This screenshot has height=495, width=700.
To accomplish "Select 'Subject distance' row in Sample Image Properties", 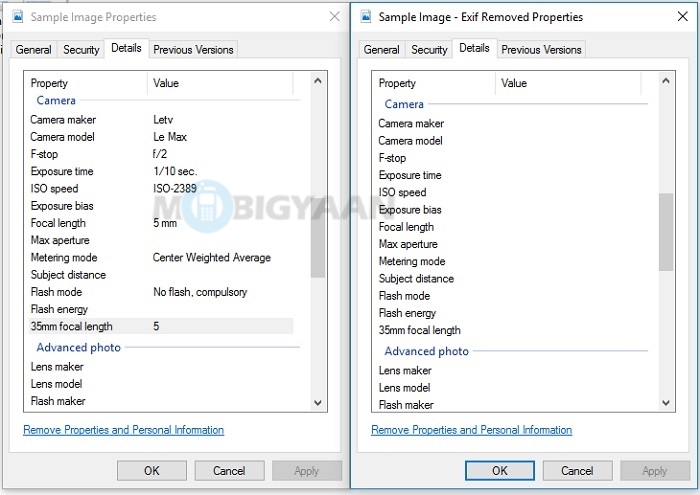I will [161, 275].
